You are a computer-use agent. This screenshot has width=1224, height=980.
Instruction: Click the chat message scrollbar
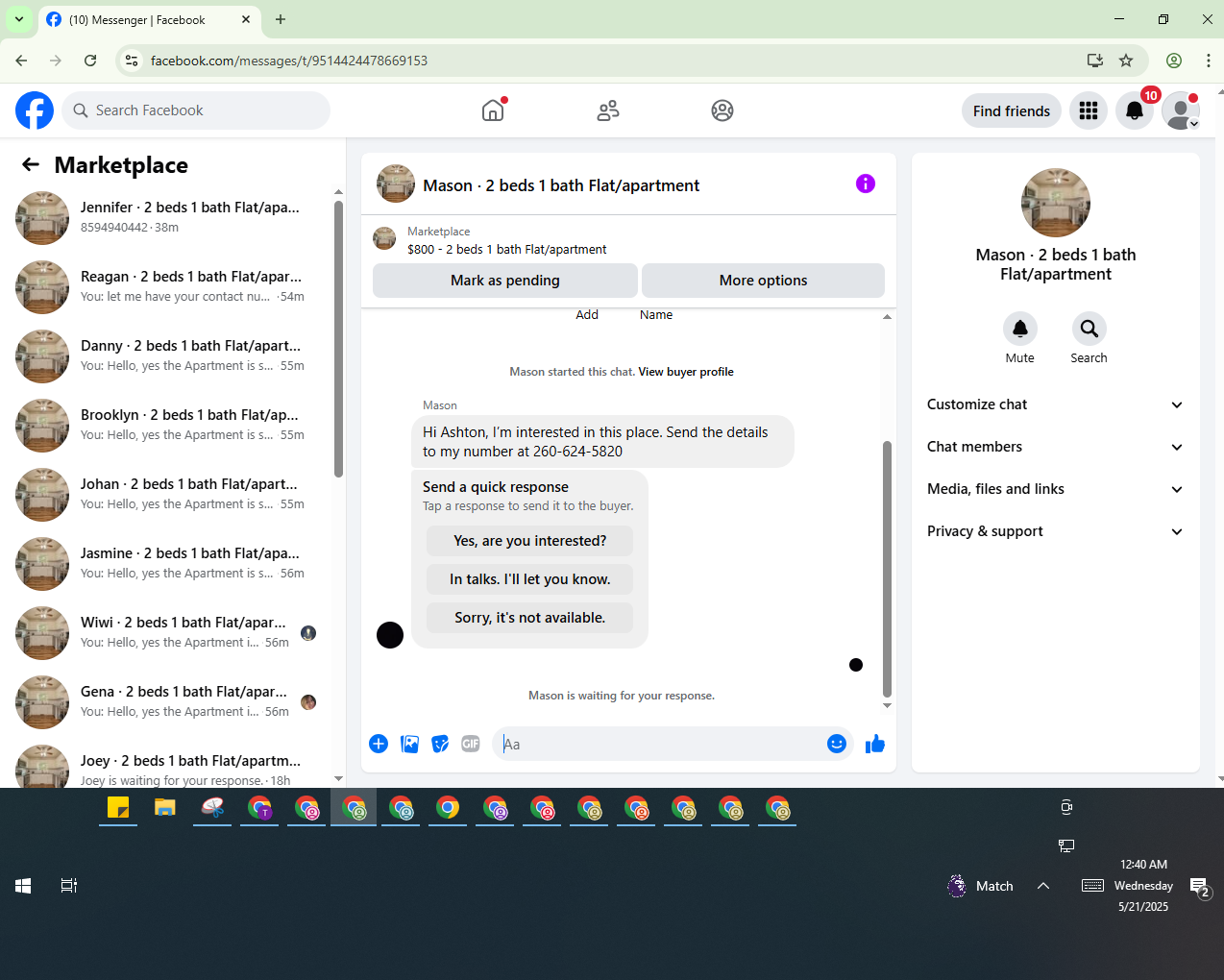(887, 569)
